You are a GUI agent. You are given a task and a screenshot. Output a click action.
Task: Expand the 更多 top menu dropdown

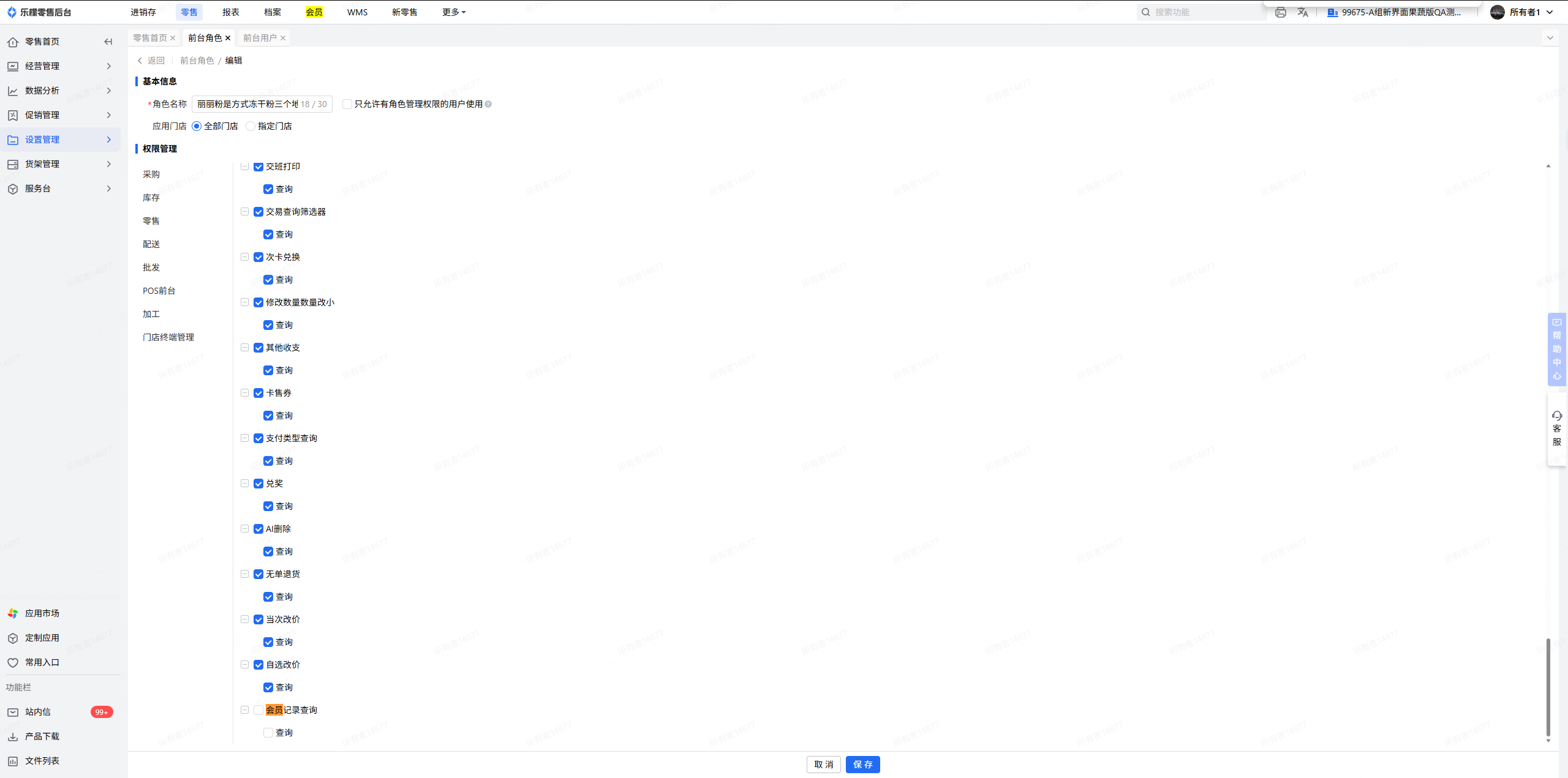tap(454, 12)
